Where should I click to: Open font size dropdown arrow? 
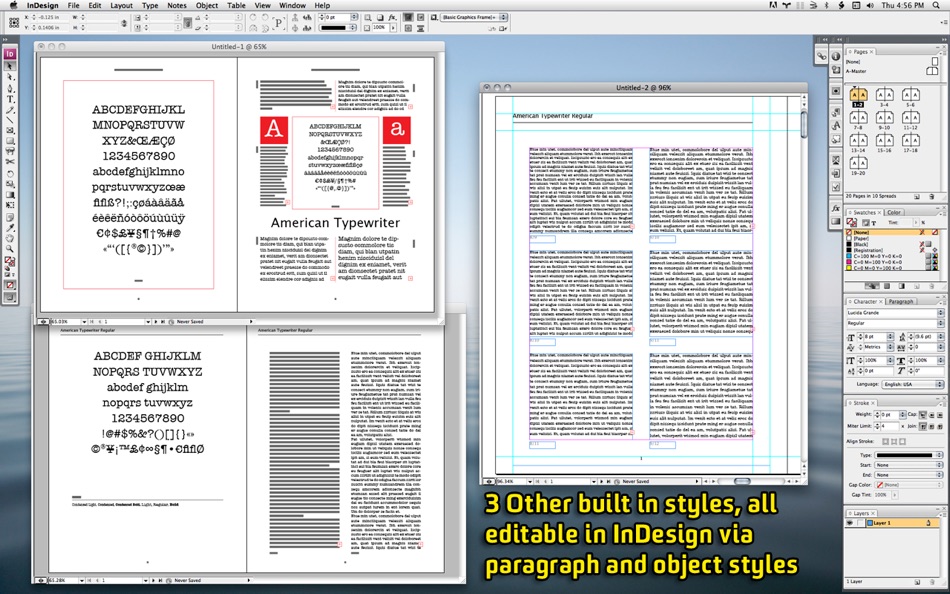[891, 336]
